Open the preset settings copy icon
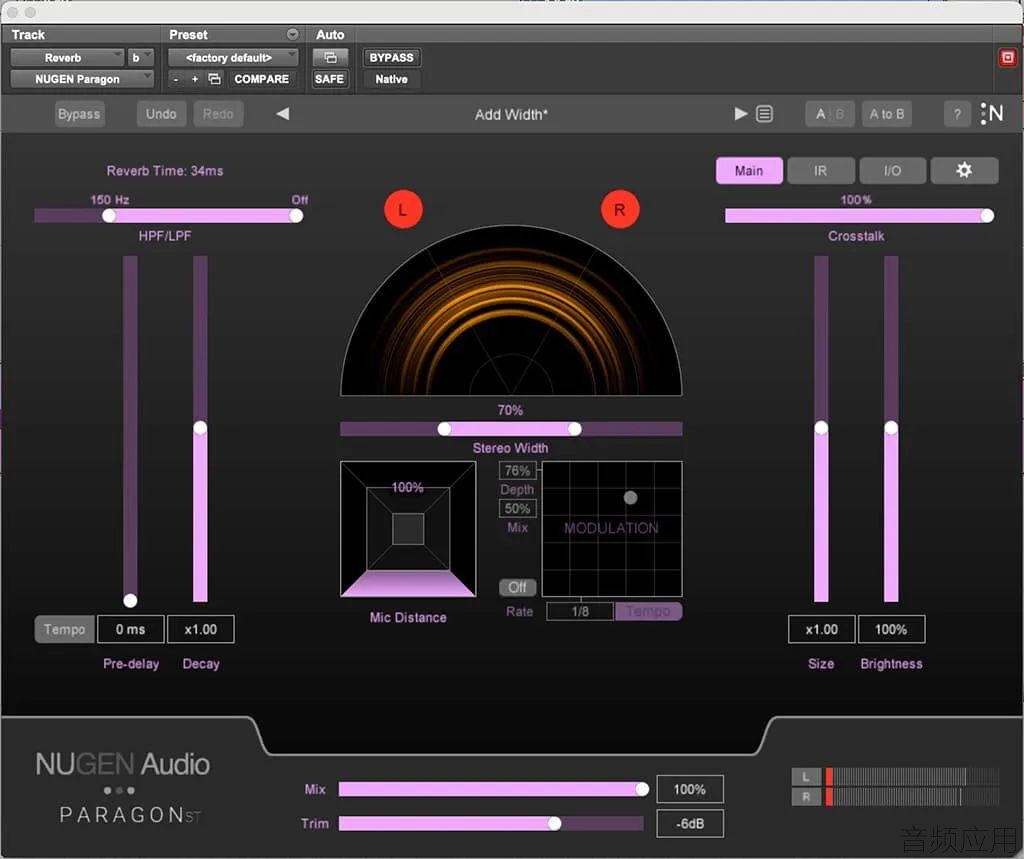The image size is (1024, 859). [214, 79]
